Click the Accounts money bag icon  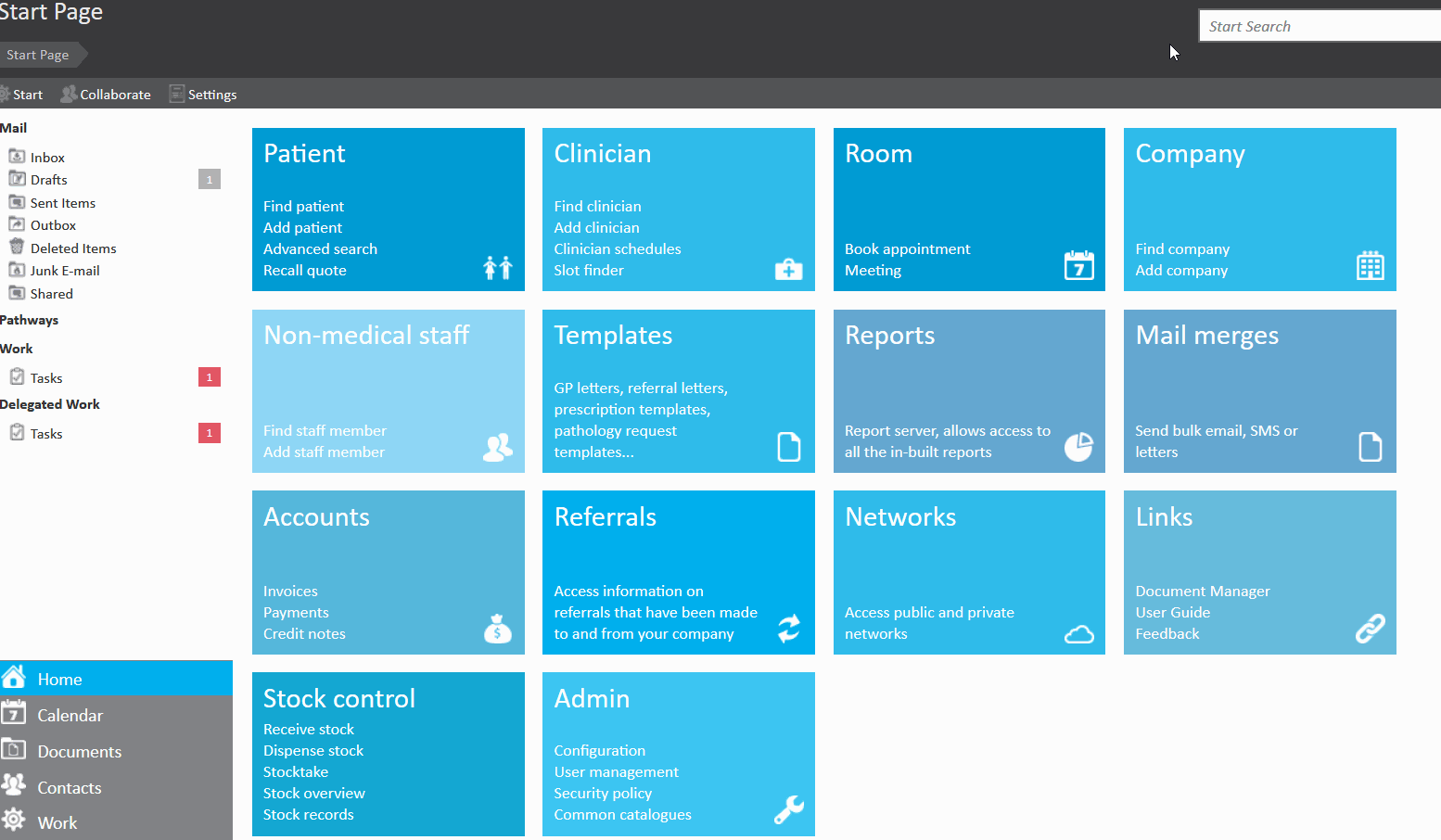click(498, 629)
